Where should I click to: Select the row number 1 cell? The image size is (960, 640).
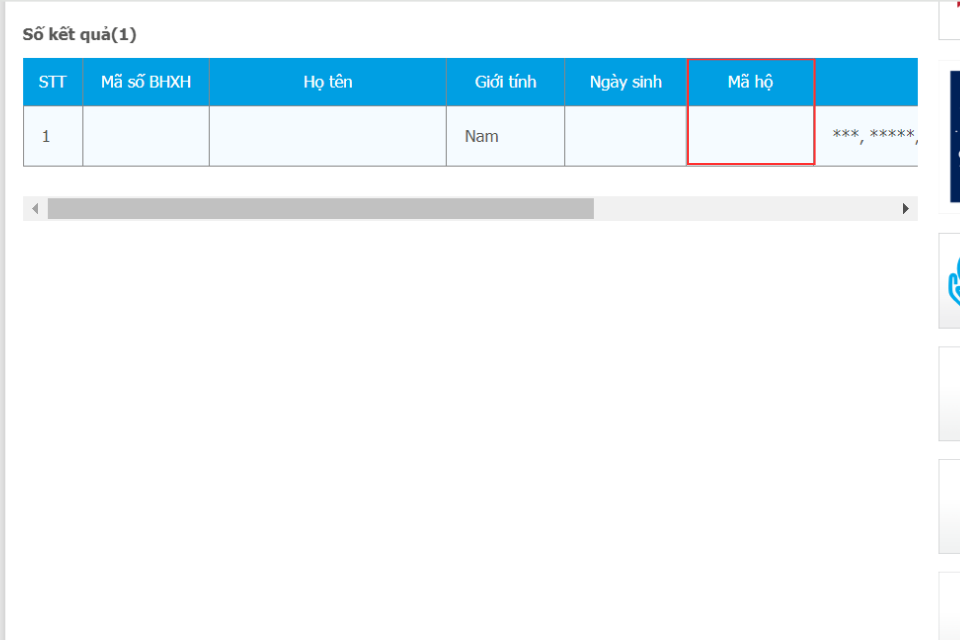pos(53,136)
